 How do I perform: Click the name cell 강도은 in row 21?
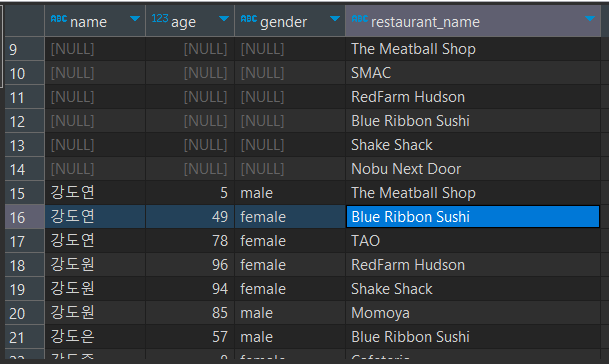point(95,337)
